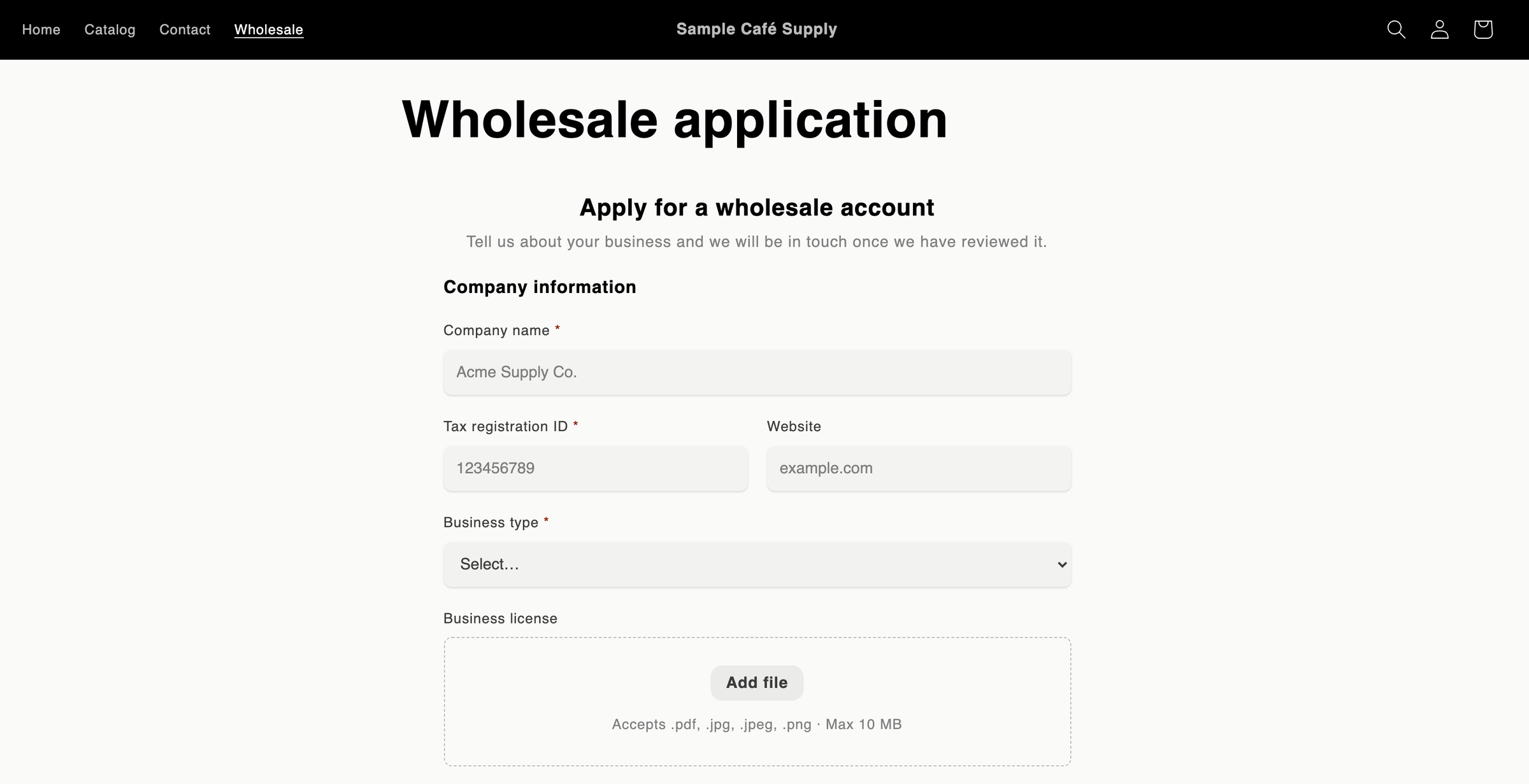Go to the Home menu link
The width and height of the screenshot is (1529, 784).
tap(41, 29)
